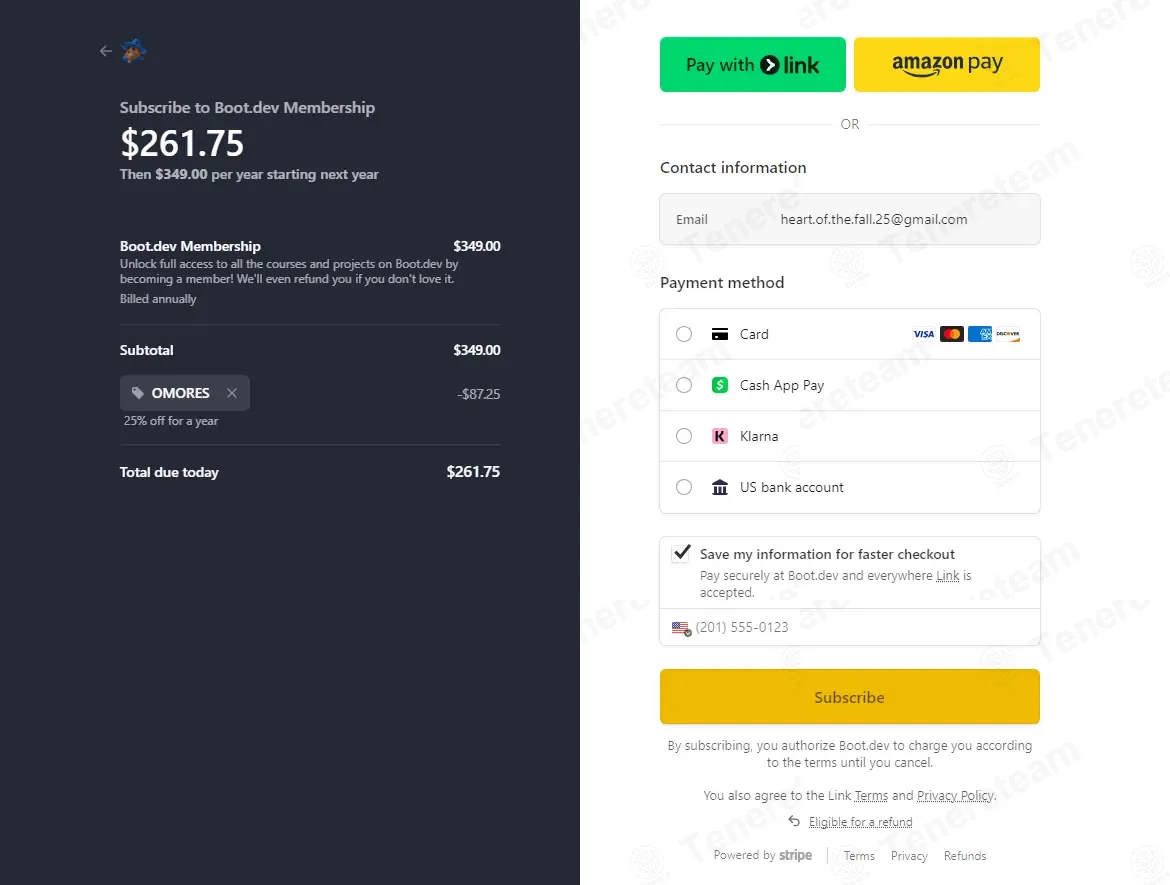Click the yellow Subscribe button
Image resolution: width=1170 pixels, height=885 pixels.
pos(849,697)
